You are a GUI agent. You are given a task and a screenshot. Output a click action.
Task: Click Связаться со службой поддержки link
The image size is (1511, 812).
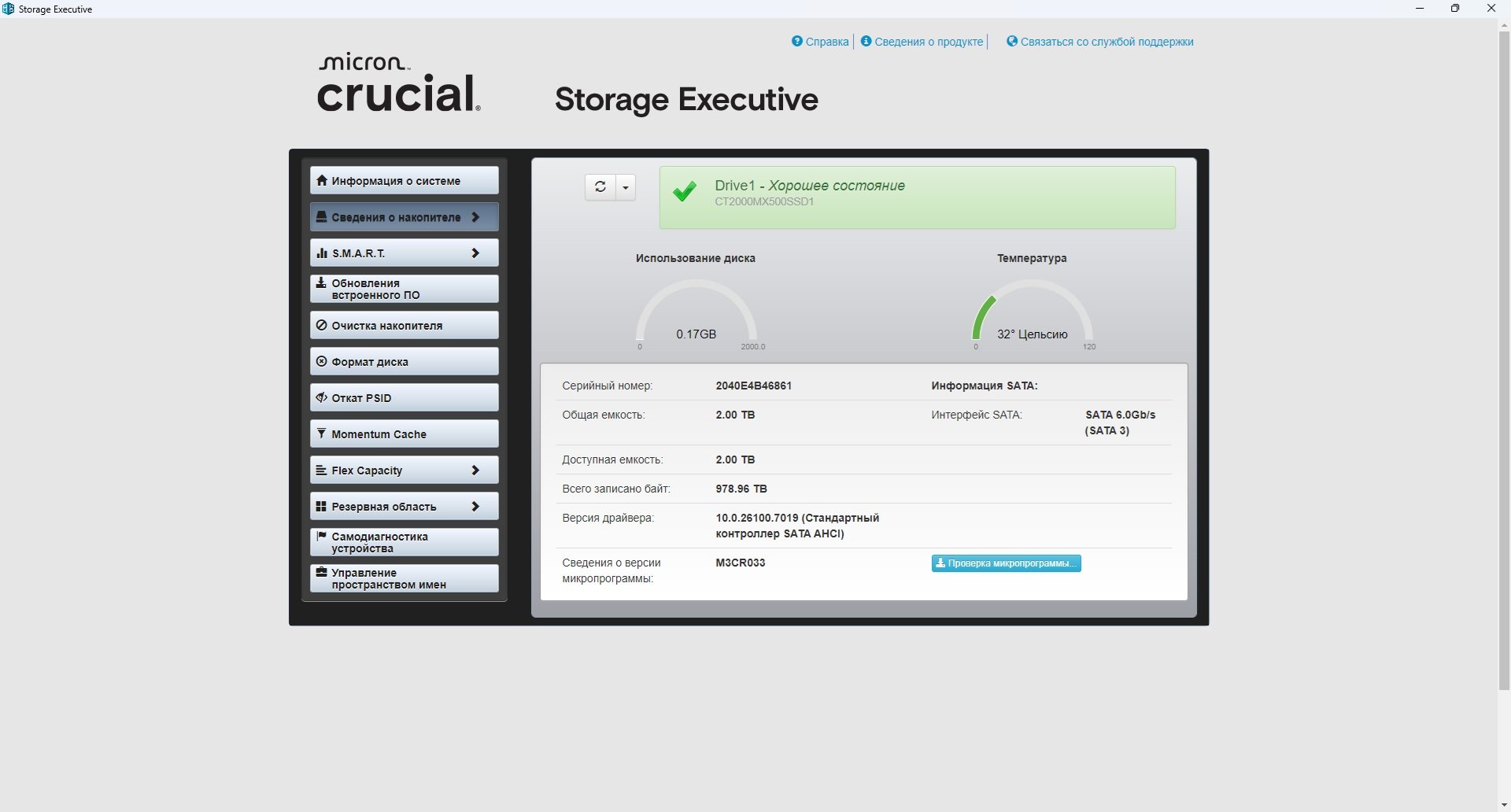point(1106,42)
